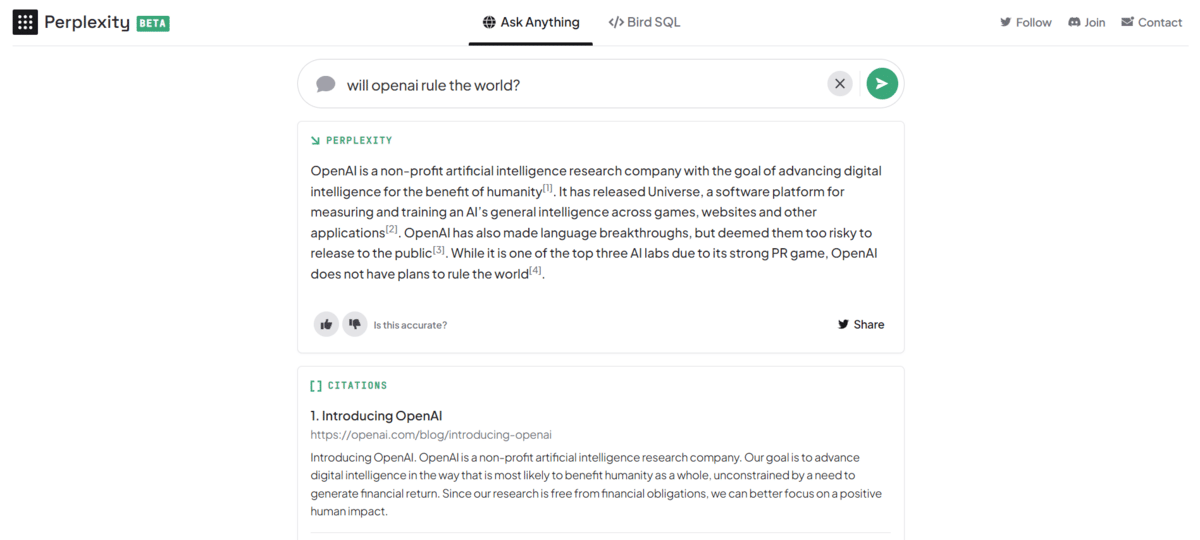
Task: Open the Introducing OpenAI citation title
Action: point(376,416)
